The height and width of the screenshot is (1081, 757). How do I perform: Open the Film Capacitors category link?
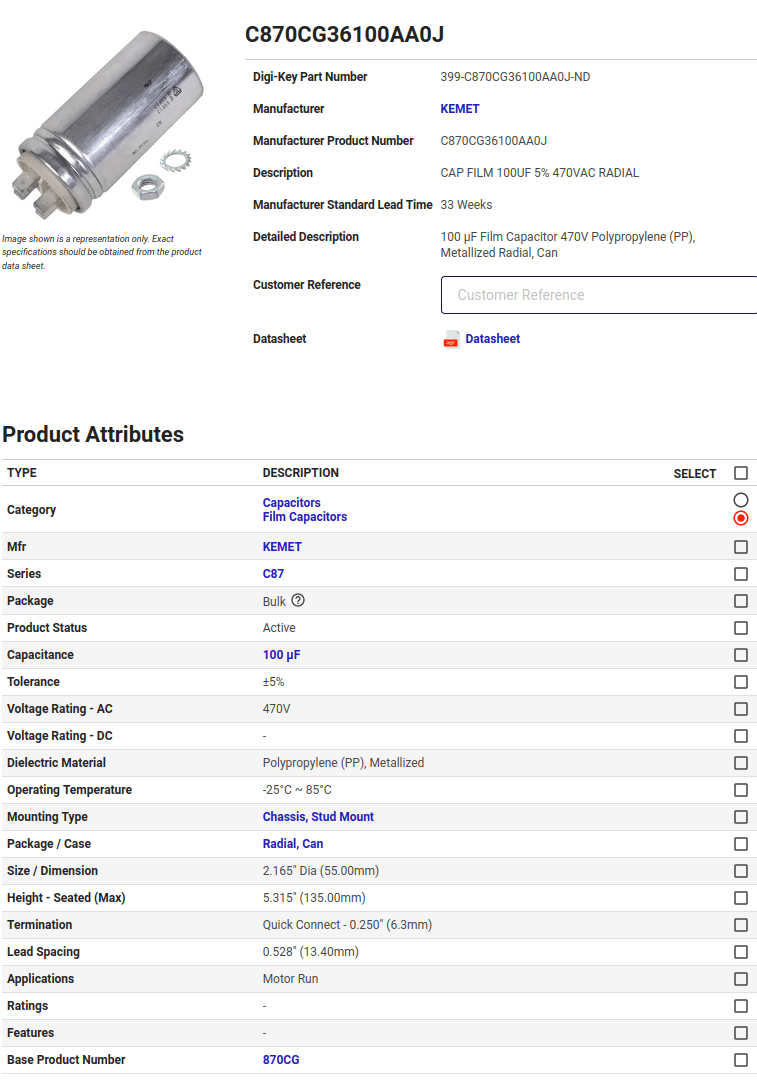click(305, 517)
